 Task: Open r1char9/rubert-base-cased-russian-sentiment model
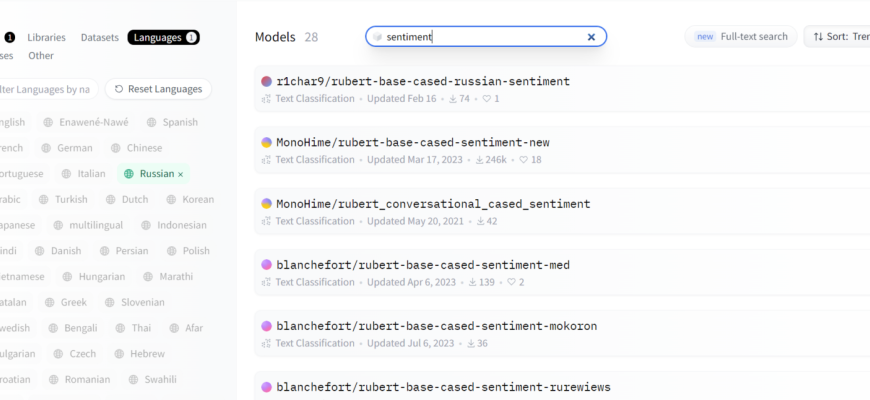click(422, 81)
